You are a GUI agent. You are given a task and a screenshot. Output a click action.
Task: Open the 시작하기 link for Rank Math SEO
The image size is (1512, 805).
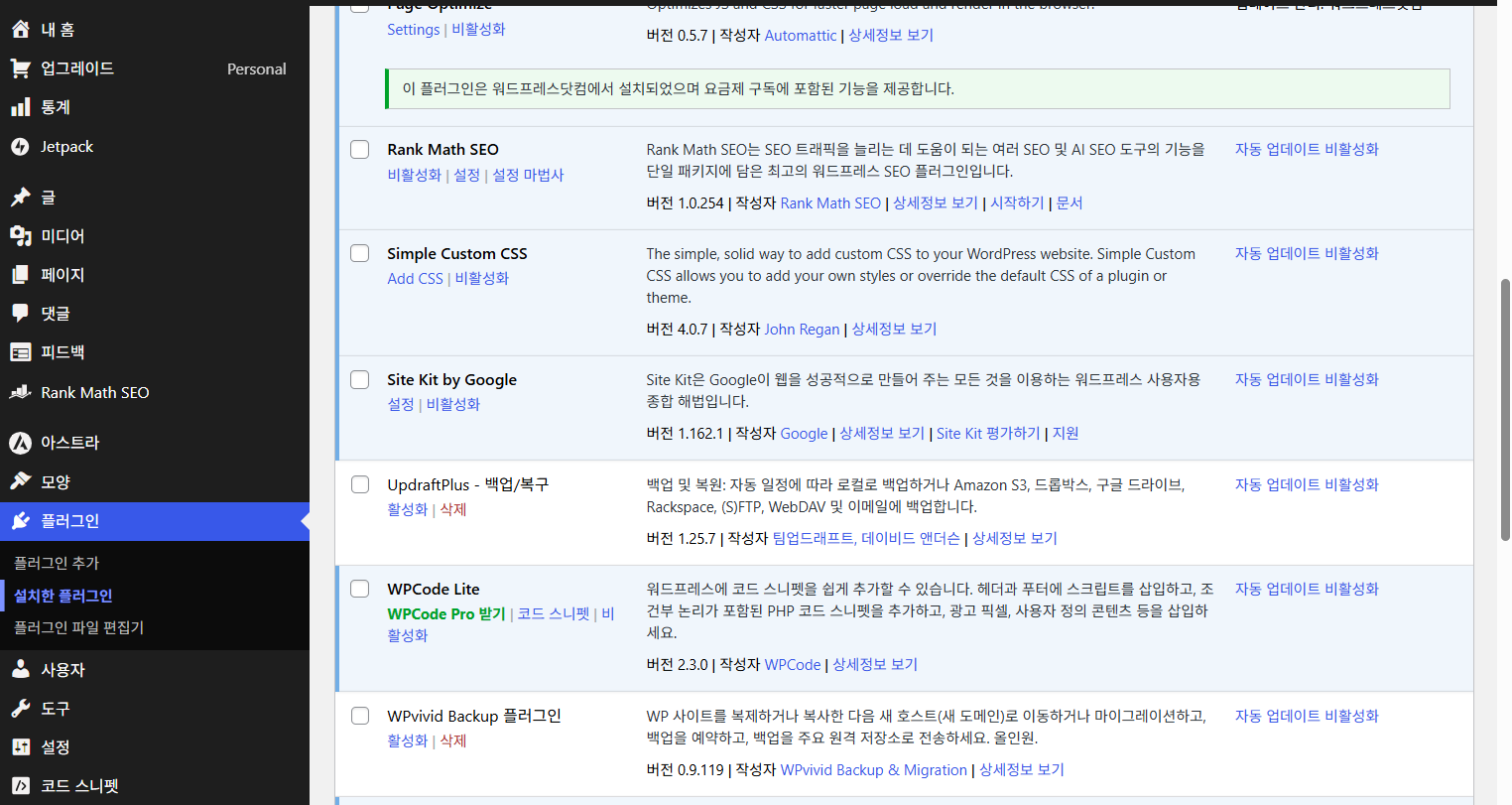click(1017, 203)
